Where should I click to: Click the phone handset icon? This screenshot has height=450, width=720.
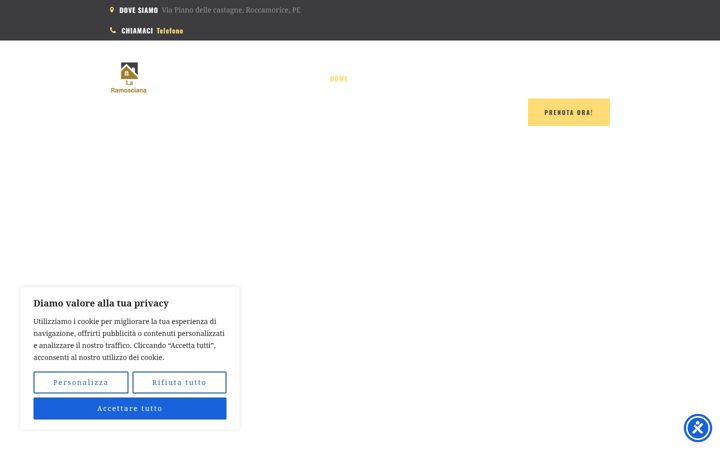click(113, 30)
